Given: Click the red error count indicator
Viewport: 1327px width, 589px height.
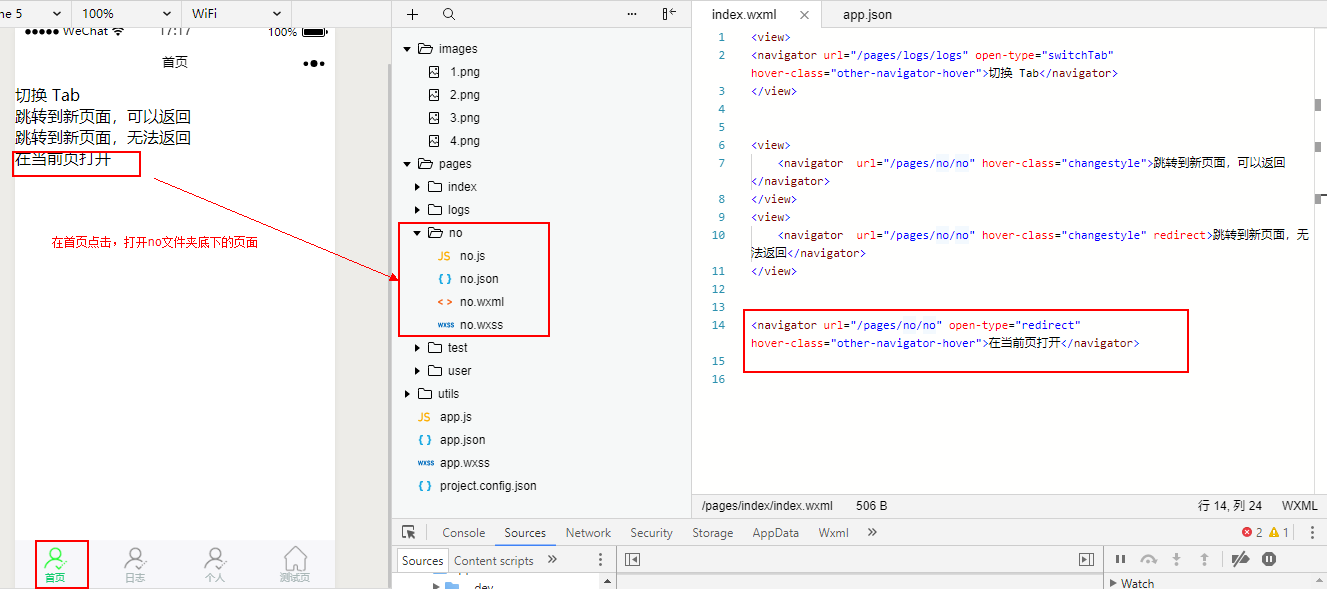Looking at the screenshot, I should coord(1252,533).
